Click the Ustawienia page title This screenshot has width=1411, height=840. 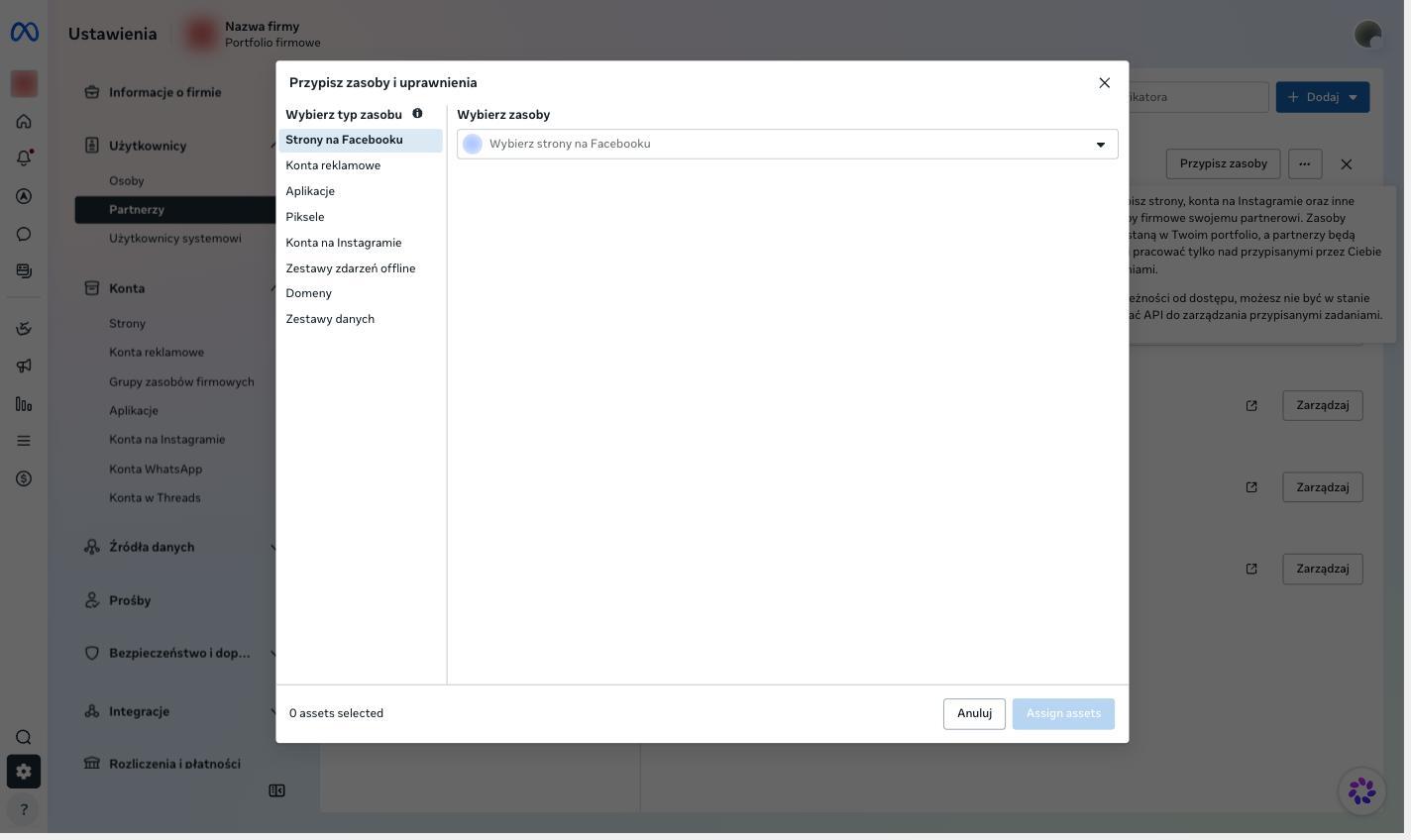(x=113, y=35)
